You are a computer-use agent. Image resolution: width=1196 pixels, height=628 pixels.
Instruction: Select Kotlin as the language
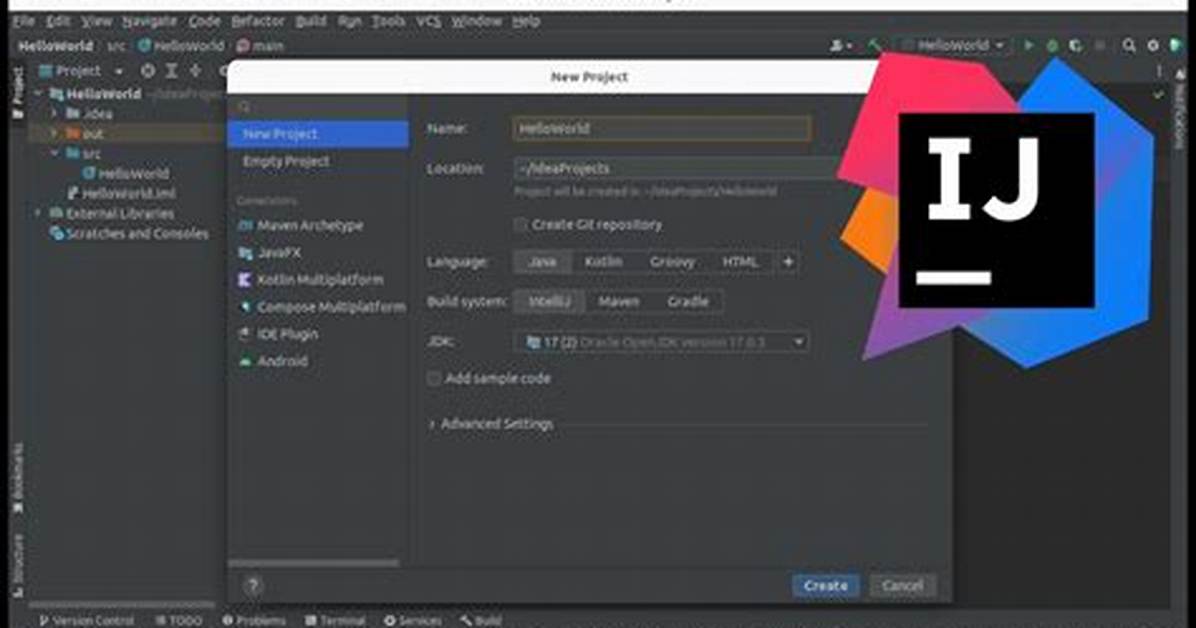pos(603,262)
